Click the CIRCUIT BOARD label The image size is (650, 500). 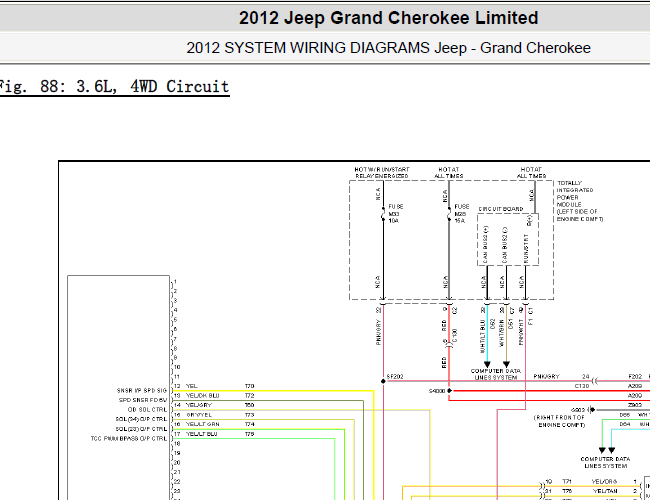tap(501, 209)
